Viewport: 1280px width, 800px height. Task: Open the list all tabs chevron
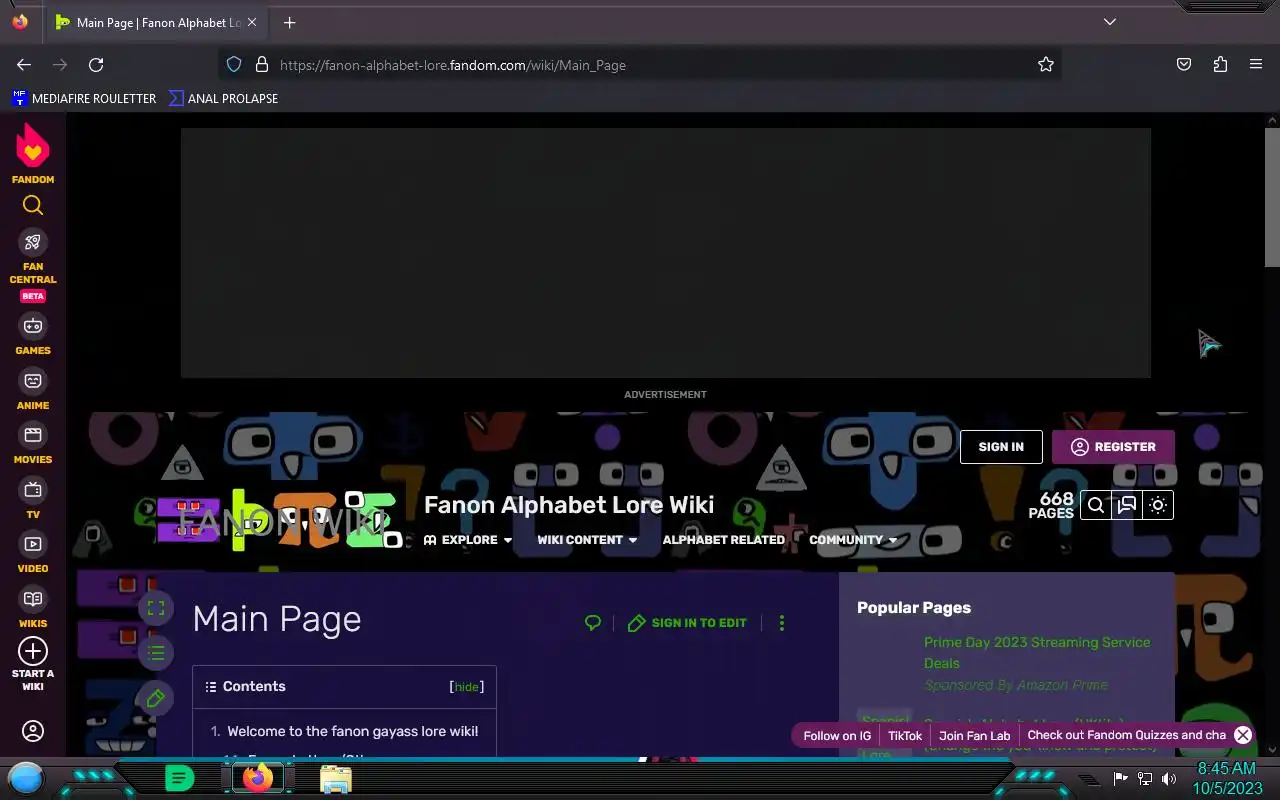[x=1110, y=22]
